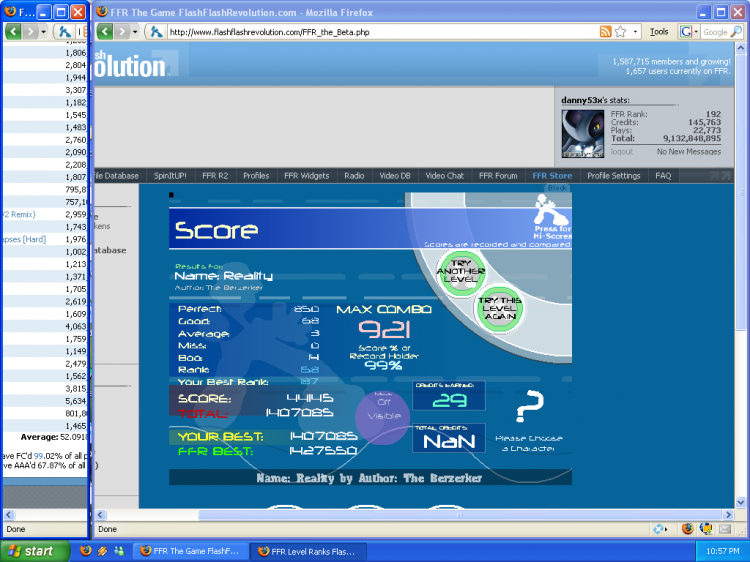The width and height of the screenshot is (750, 562).
Task: Click the main window horizontal scrollbar thumb
Action: pos(460,515)
